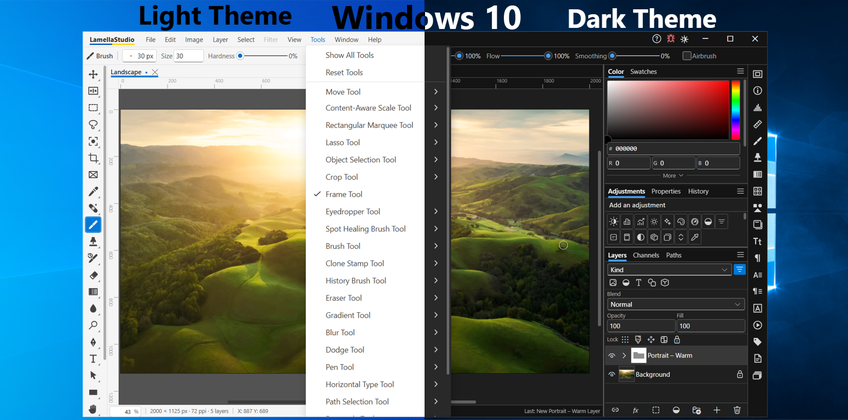Image resolution: width=848 pixels, height=420 pixels.
Task: Open the Adjustments panel hamburger menu
Action: pyautogui.click(x=740, y=191)
